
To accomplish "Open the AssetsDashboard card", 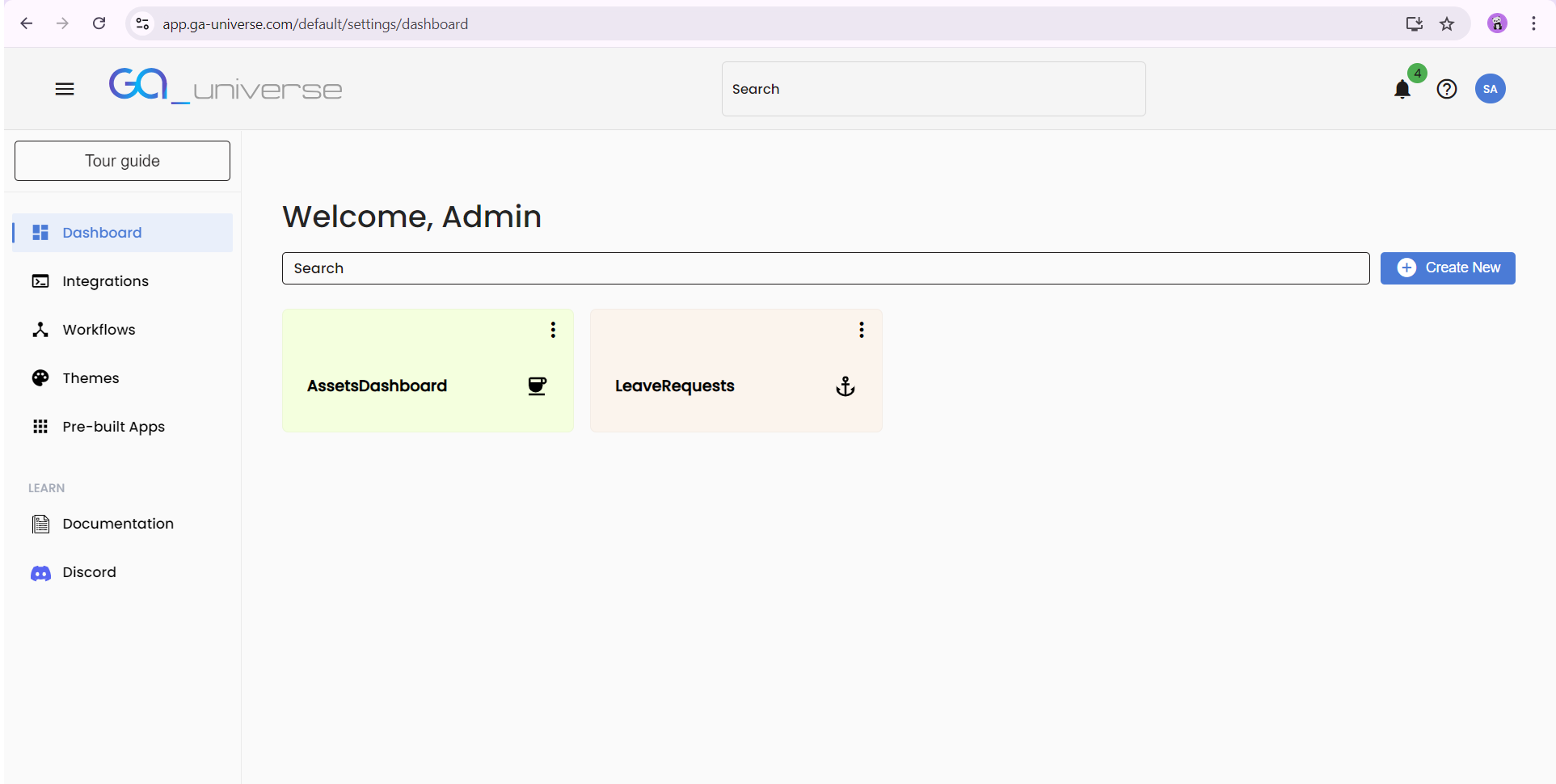I will point(428,370).
